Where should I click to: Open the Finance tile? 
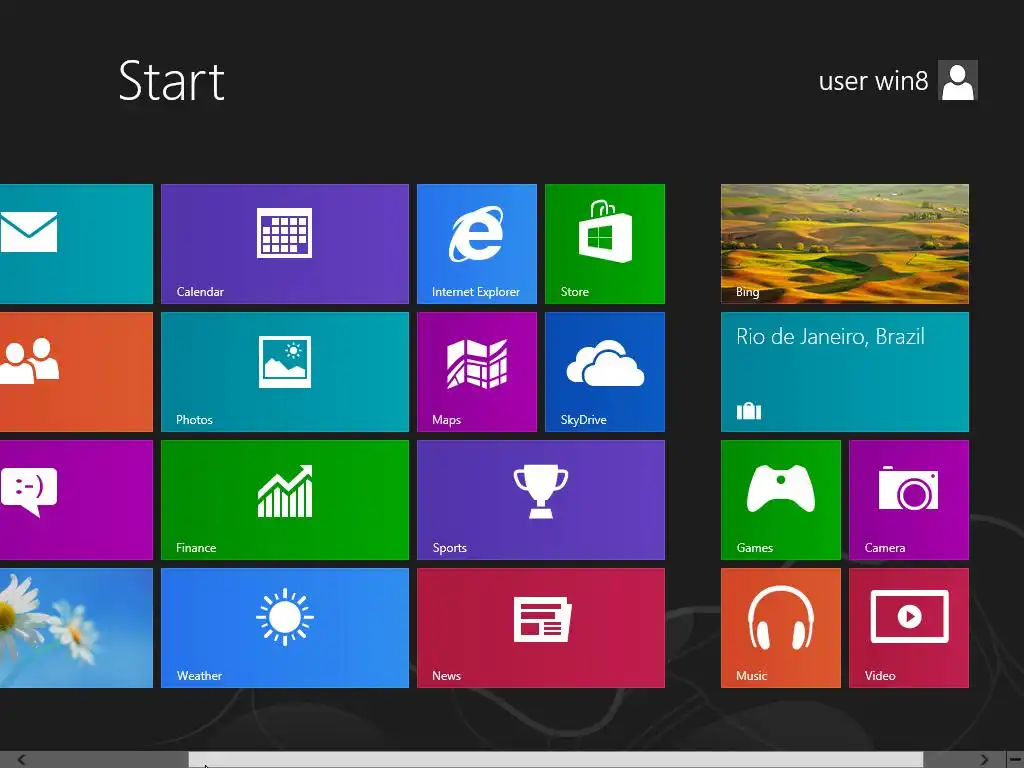pyautogui.click(x=285, y=500)
